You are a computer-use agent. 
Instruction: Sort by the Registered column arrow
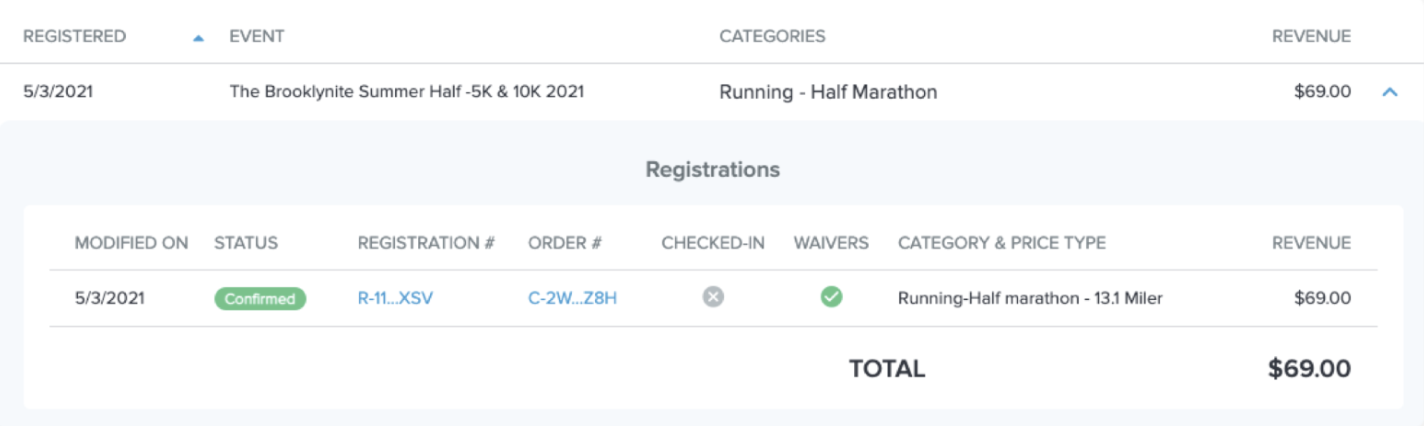point(198,38)
